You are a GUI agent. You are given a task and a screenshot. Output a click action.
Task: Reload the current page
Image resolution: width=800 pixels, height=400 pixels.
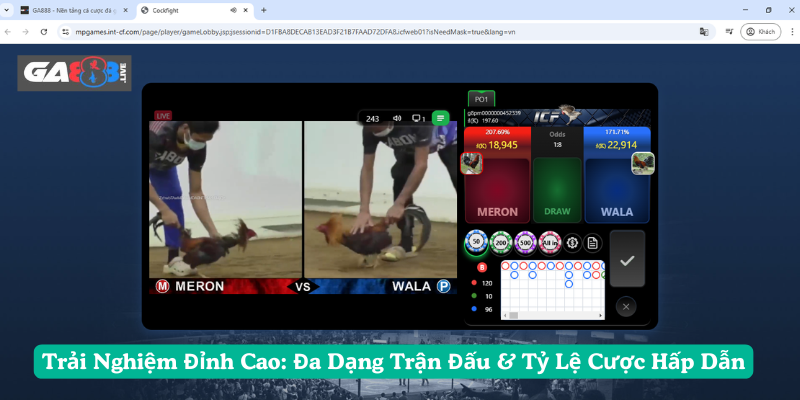tap(44, 32)
